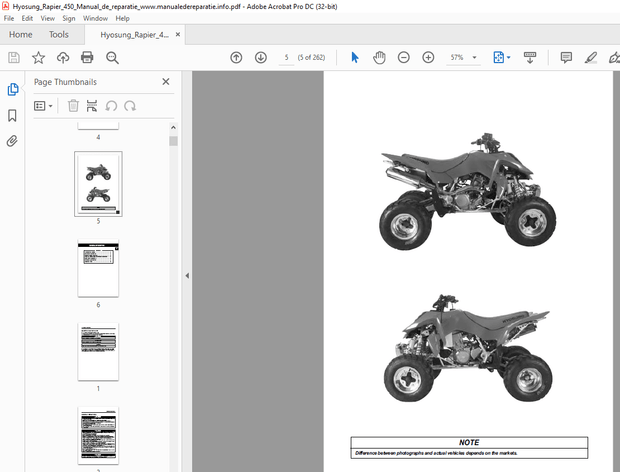This screenshot has height=472, width=620.
Task: Collapse the navigation pane arrow
Action: tap(187, 276)
